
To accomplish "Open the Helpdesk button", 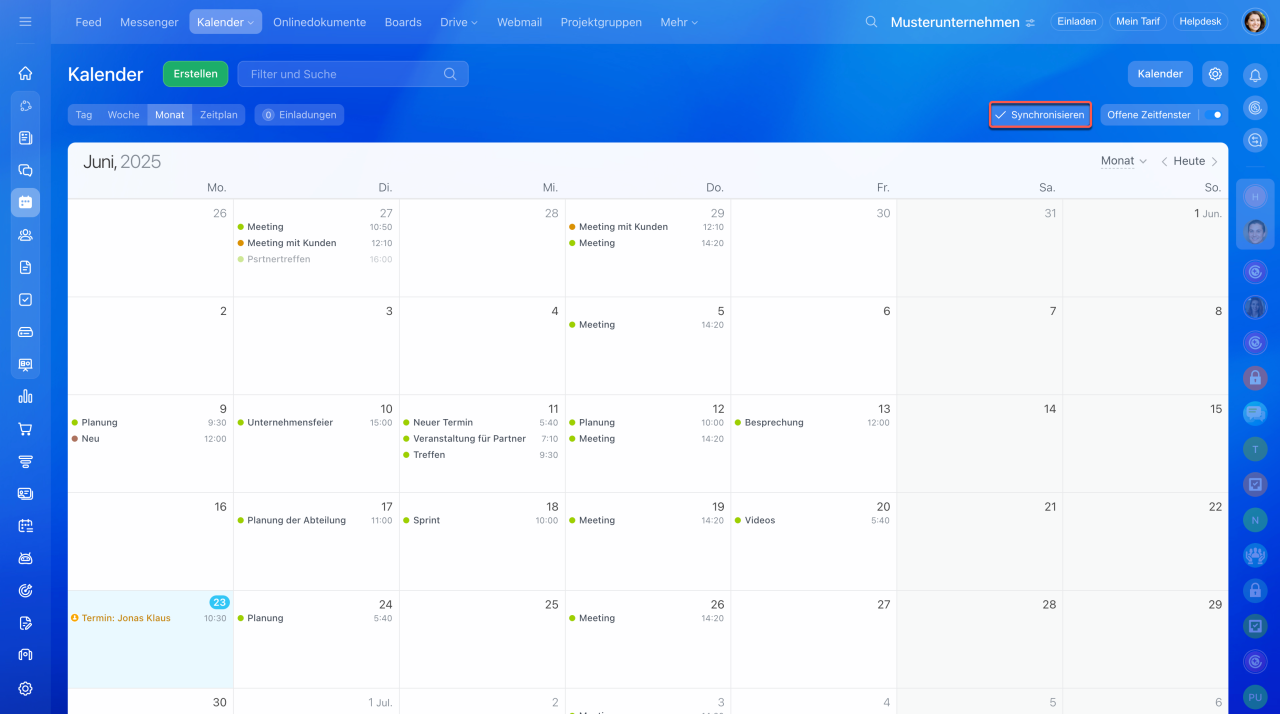I will point(1200,22).
